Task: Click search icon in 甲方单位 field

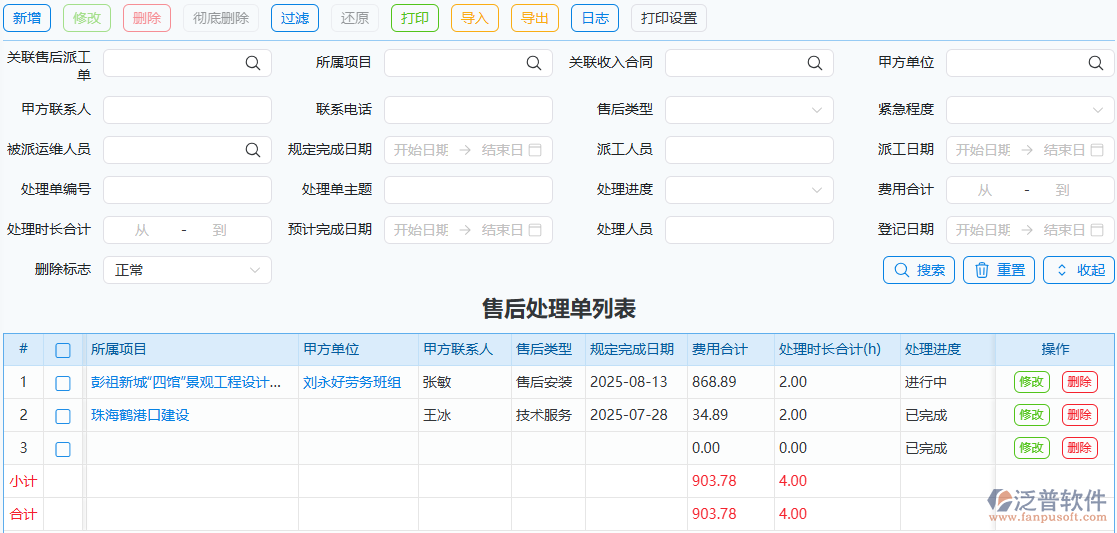Action: pos(1096,63)
